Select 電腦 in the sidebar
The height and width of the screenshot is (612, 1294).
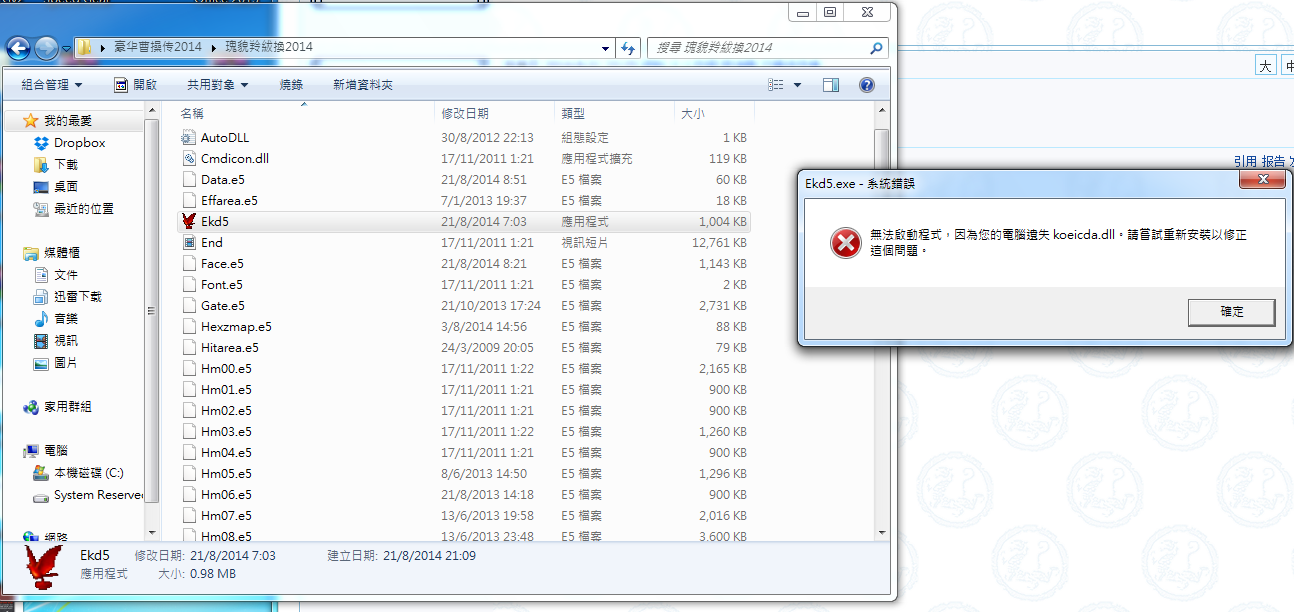click(x=55, y=451)
